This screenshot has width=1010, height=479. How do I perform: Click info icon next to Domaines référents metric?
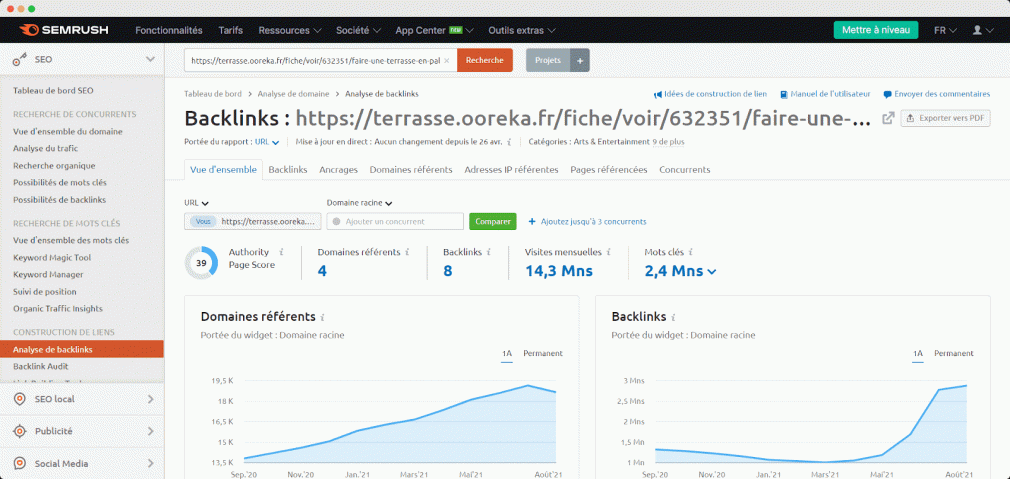tap(407, 252)
